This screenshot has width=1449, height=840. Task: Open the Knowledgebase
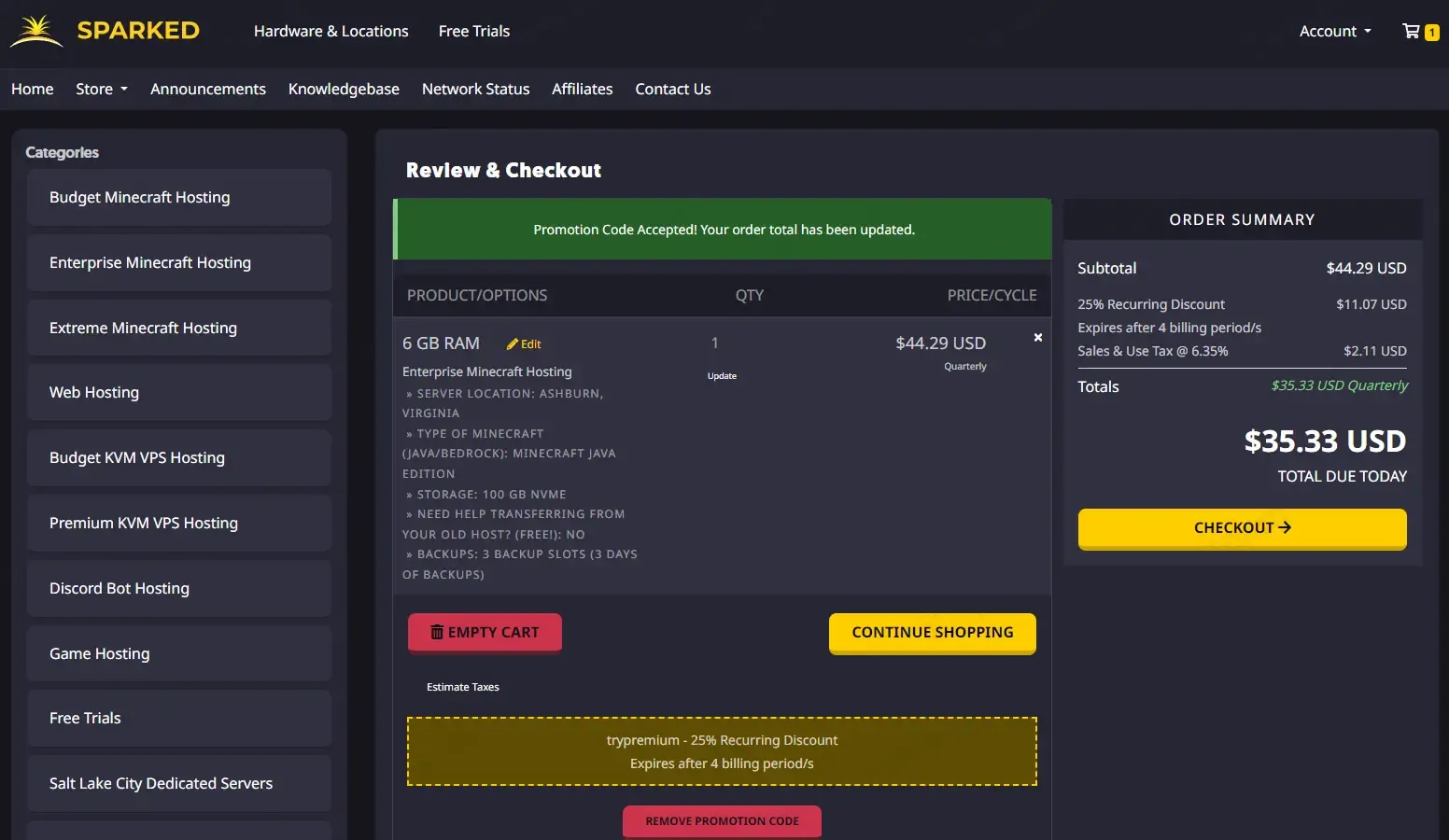344,89
